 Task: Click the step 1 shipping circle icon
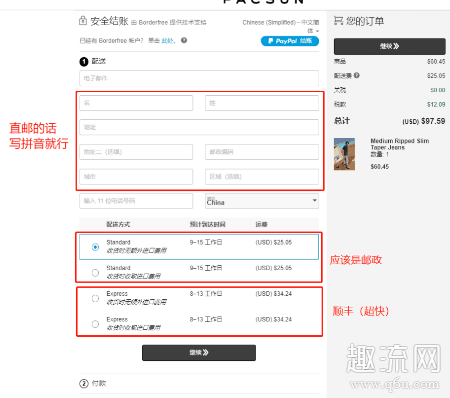tap(84, 61)
